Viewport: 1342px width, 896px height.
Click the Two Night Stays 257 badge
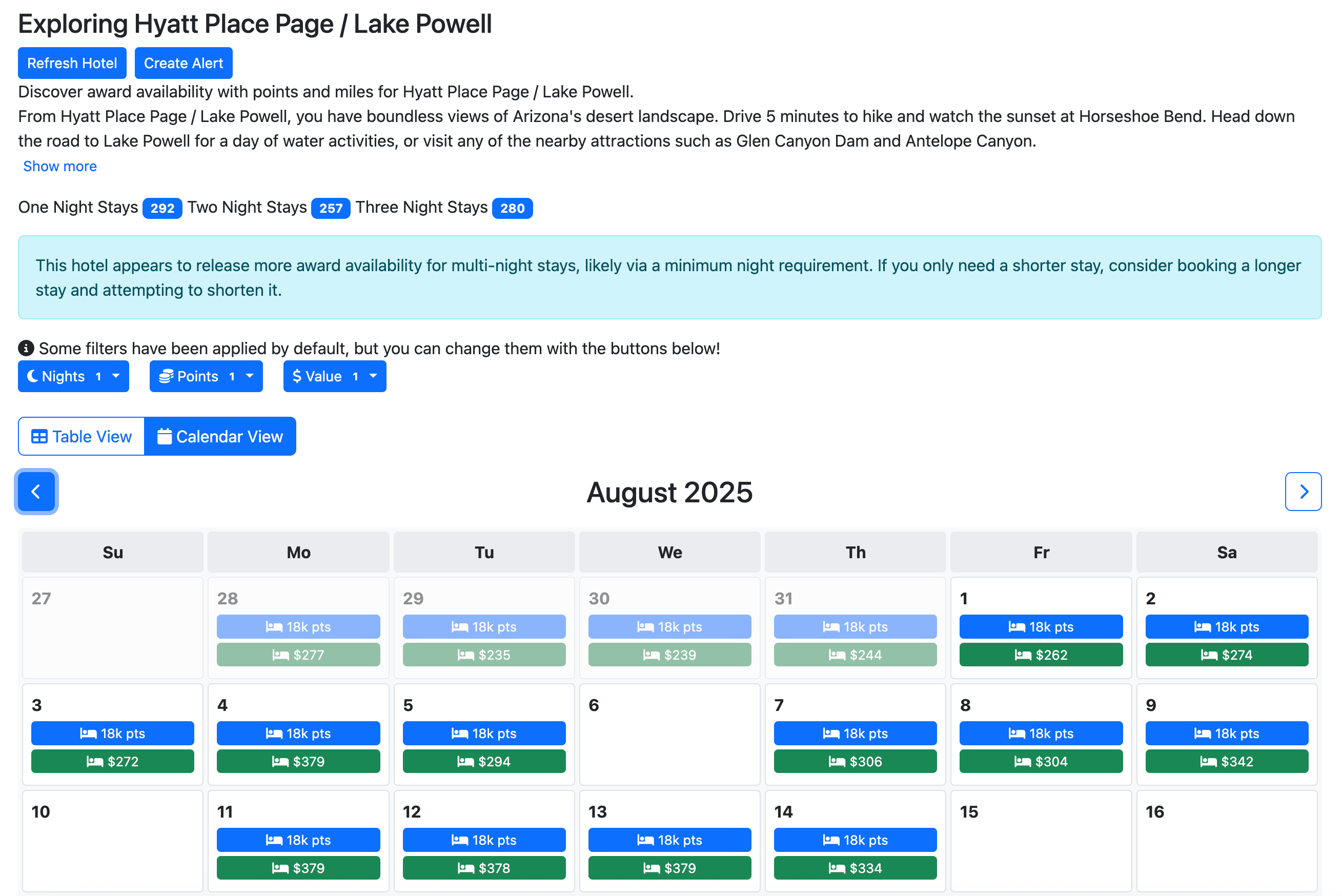tap(330, 208)
